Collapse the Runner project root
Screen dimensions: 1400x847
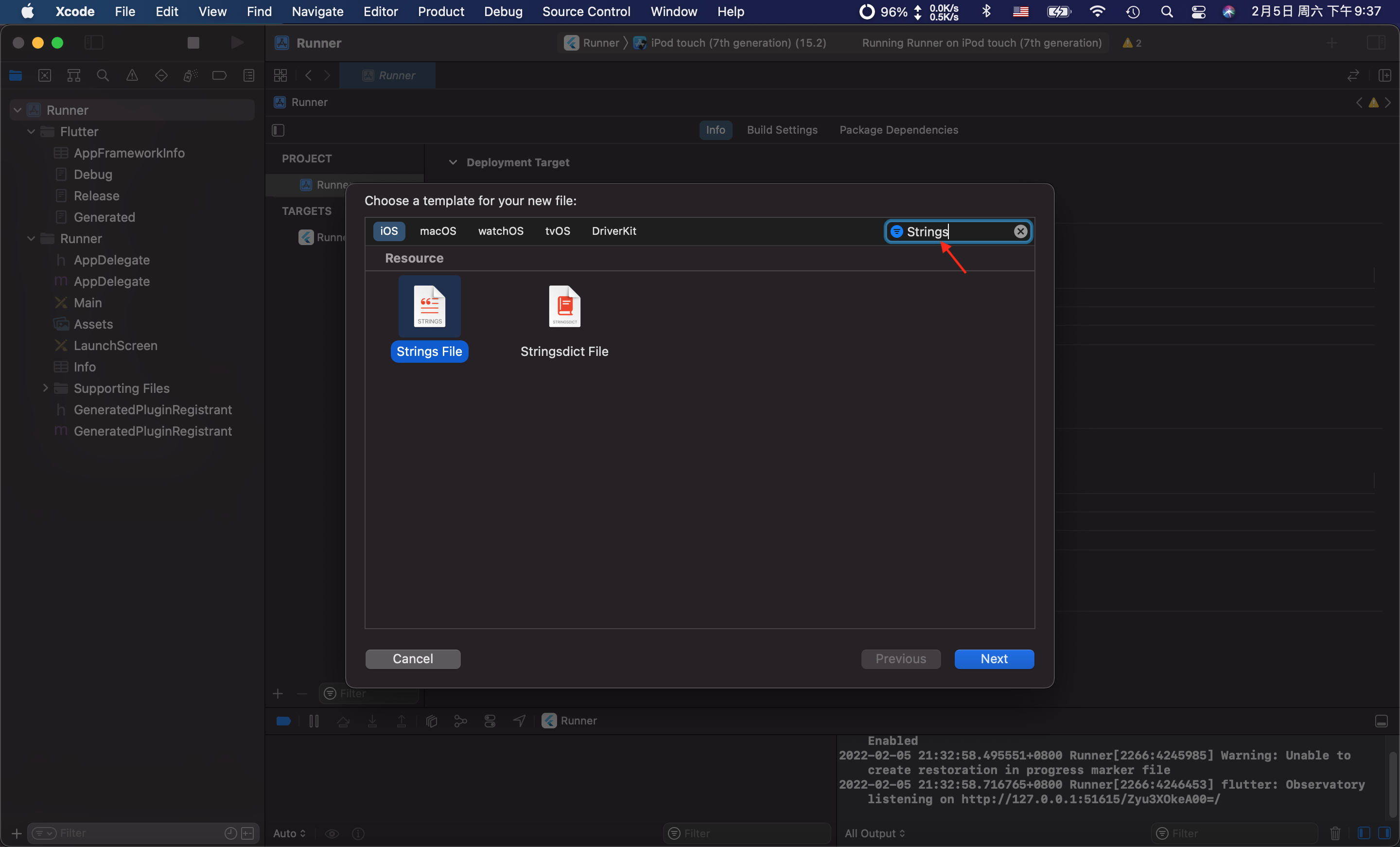coord(17,110)
